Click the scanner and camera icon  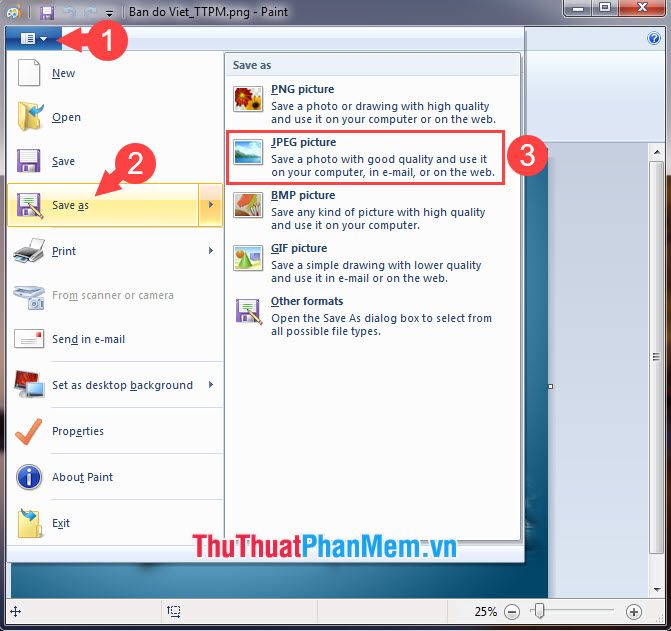29,297
